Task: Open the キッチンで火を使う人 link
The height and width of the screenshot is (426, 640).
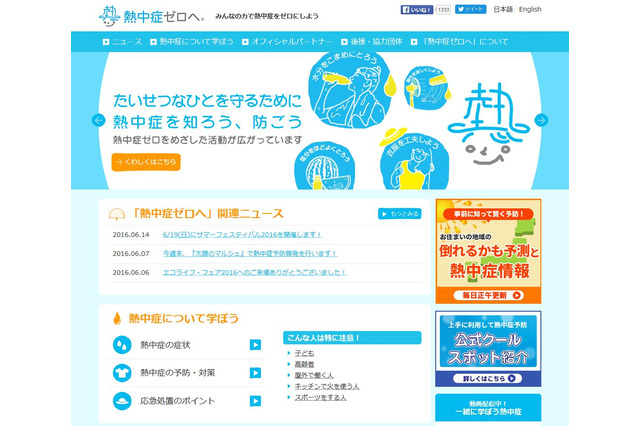Action: pos(327,386)
